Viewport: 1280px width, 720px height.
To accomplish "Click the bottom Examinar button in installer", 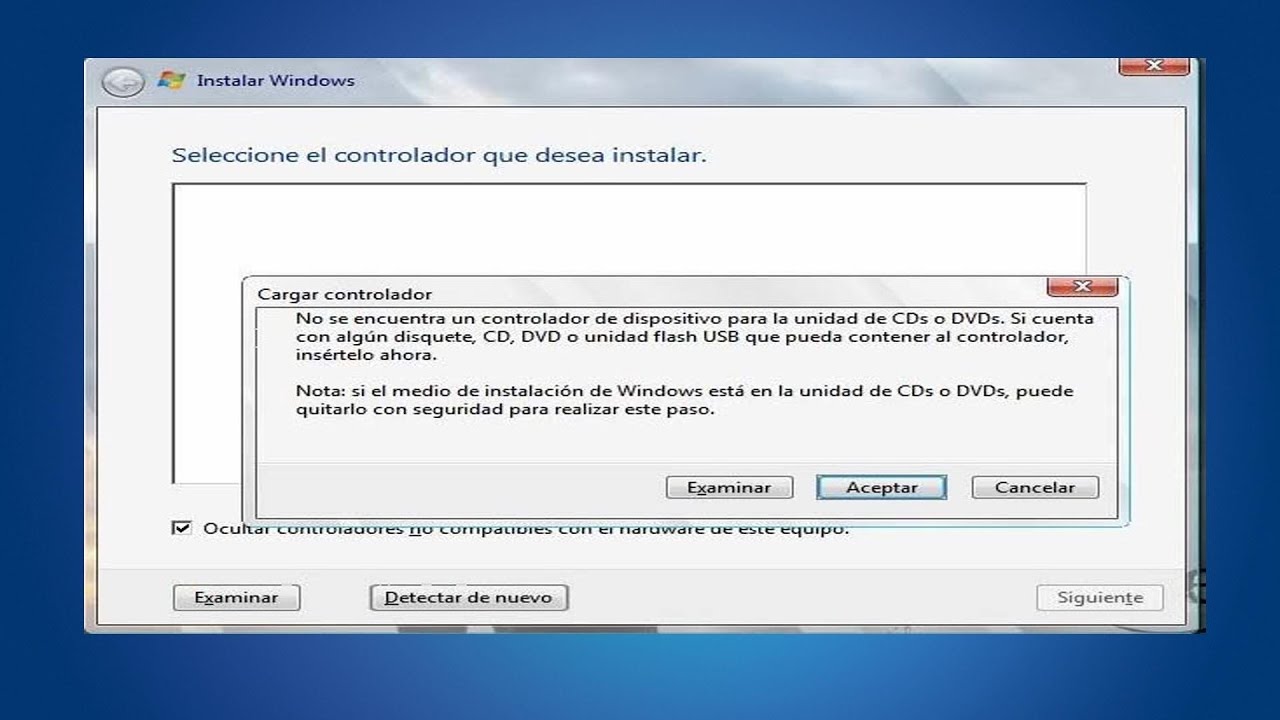I will (236, 598).
